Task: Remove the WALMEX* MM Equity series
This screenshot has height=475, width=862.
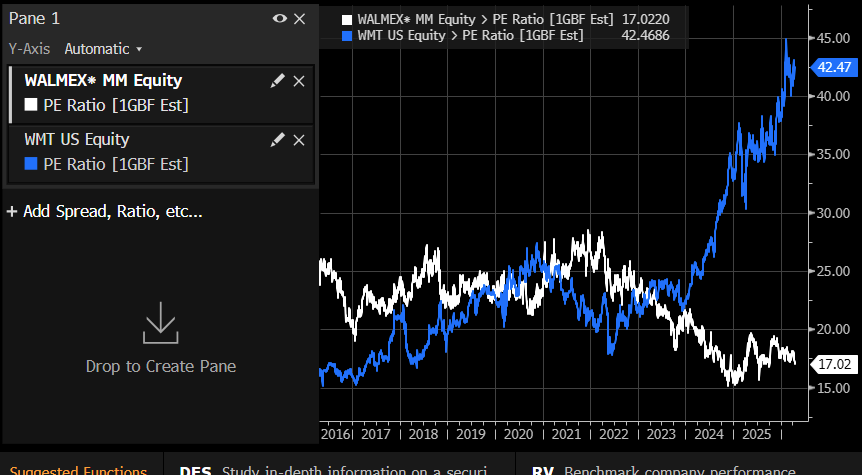Action: (x=299, y=81)
